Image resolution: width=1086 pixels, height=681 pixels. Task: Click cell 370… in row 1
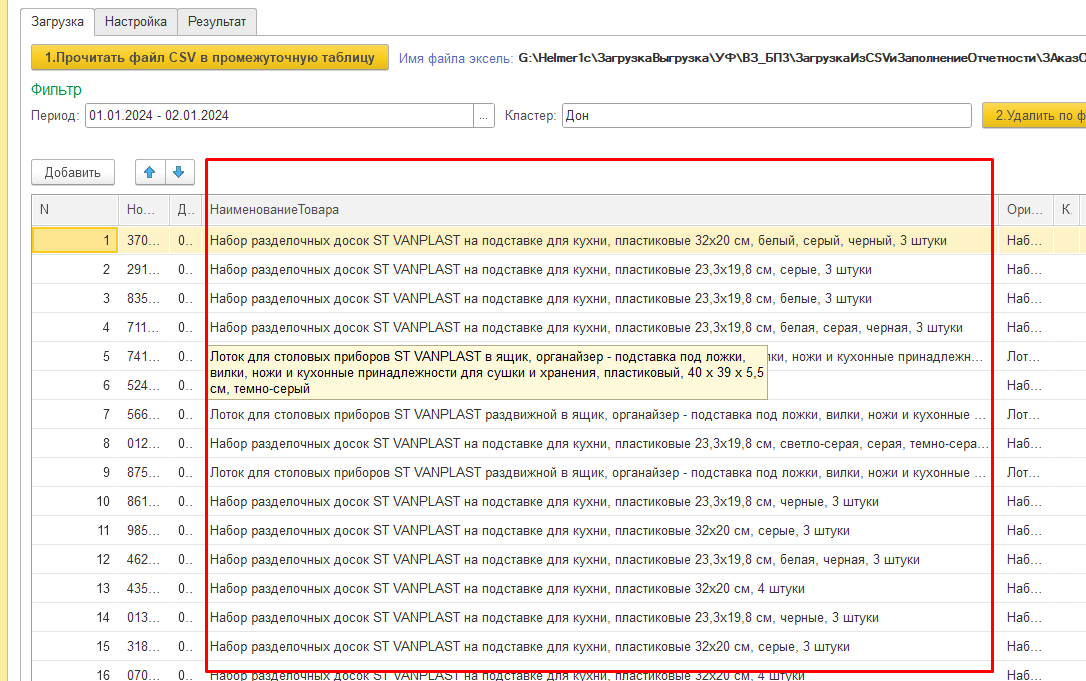[x=144, y=240]
